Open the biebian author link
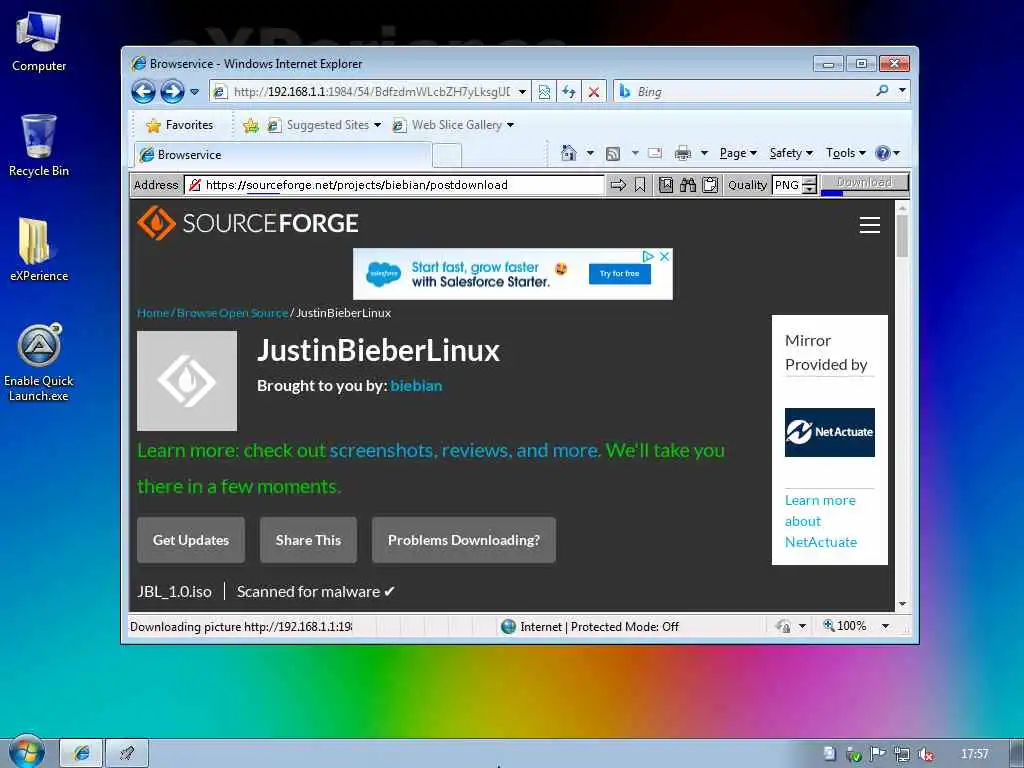The image size is (1024, 768). (x=416, y=386)
